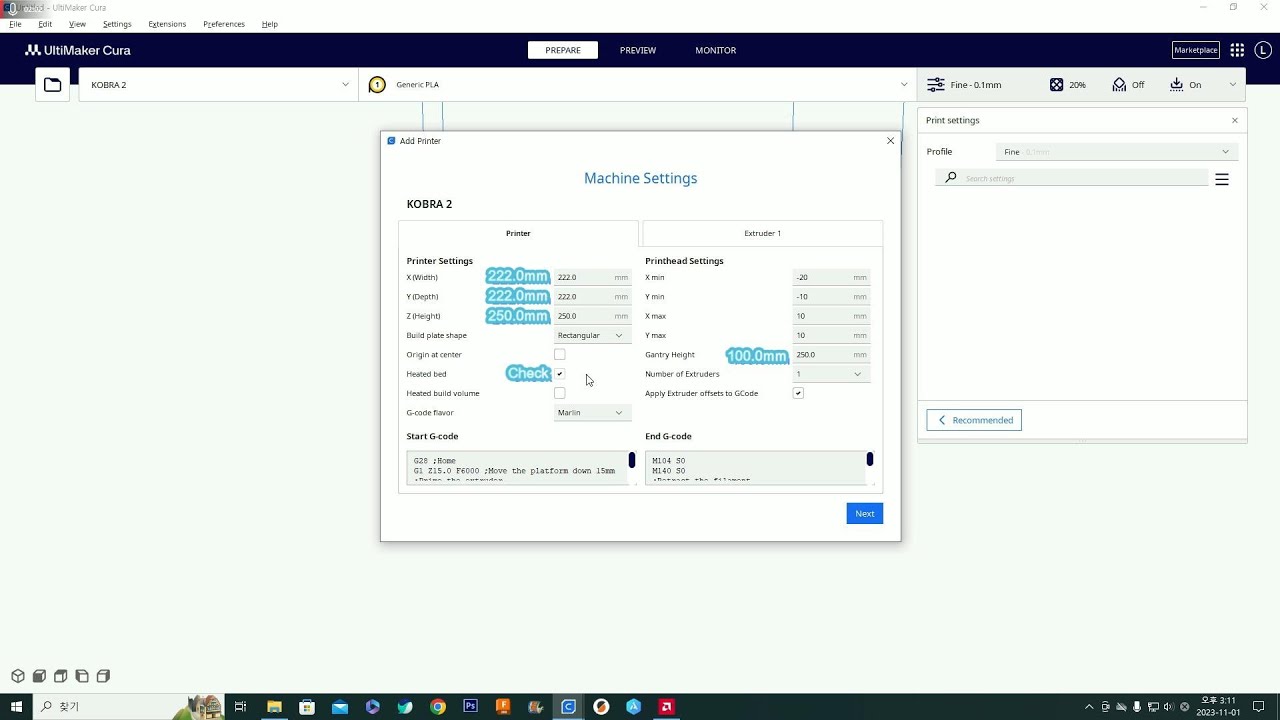Select the Printer tab

click(518, 233)
